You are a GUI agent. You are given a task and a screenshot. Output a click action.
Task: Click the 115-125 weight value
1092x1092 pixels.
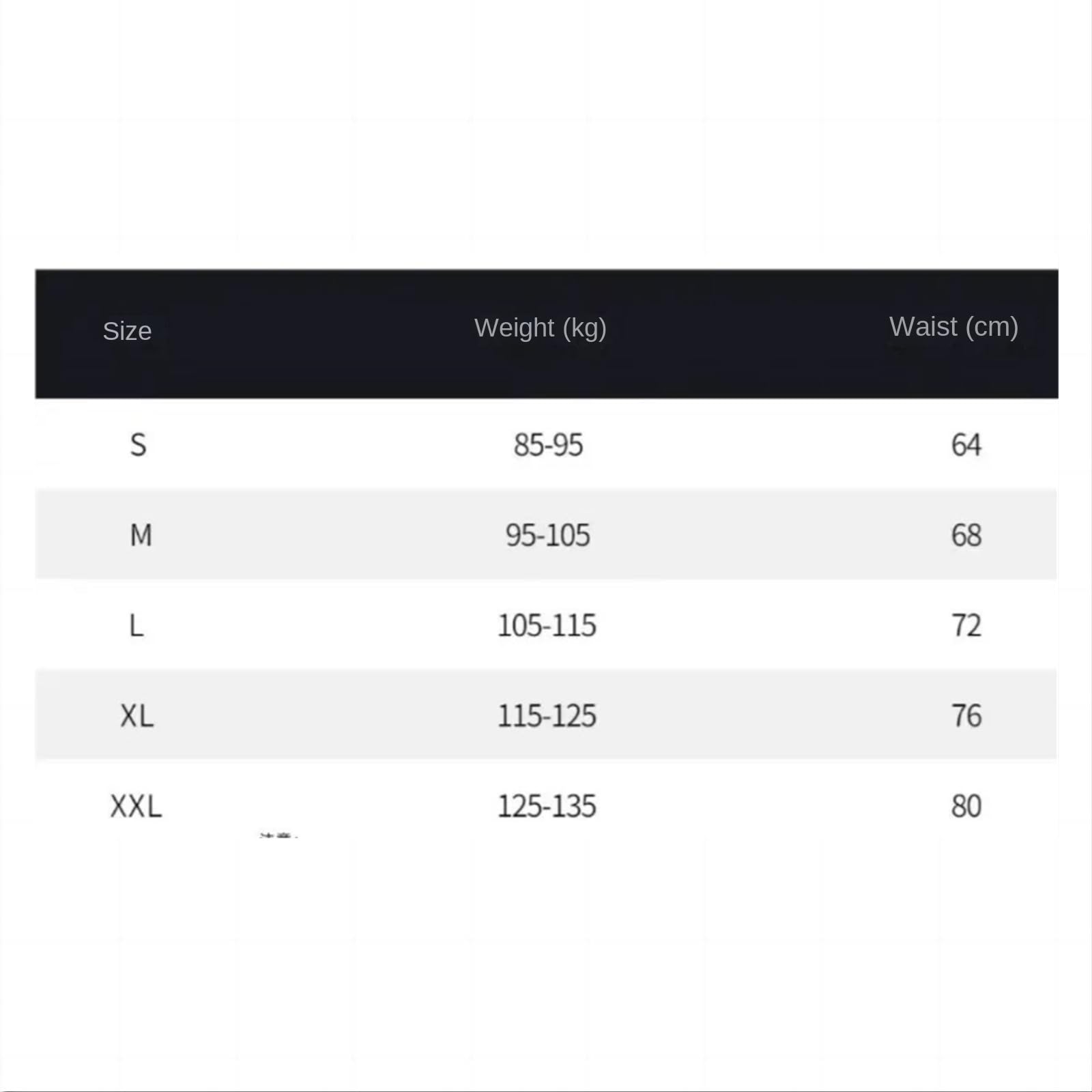coord(547,716)
